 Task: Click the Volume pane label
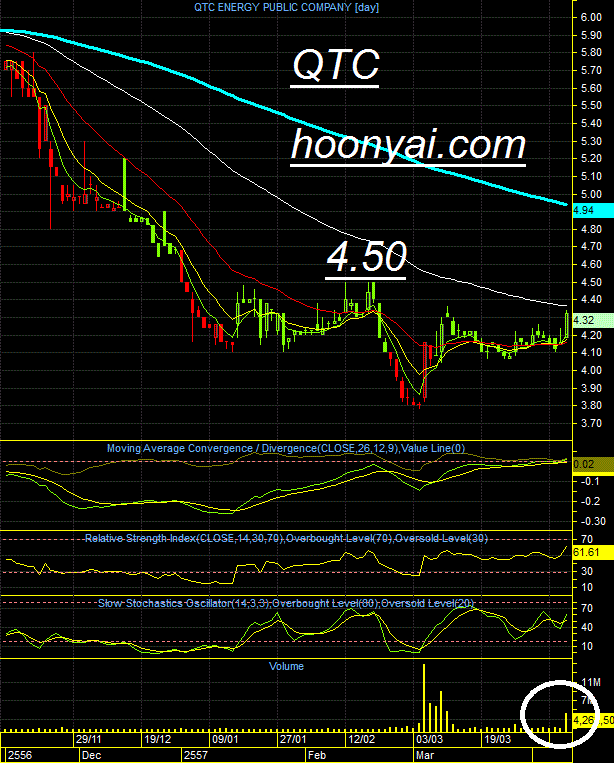(x=286, y=667)
